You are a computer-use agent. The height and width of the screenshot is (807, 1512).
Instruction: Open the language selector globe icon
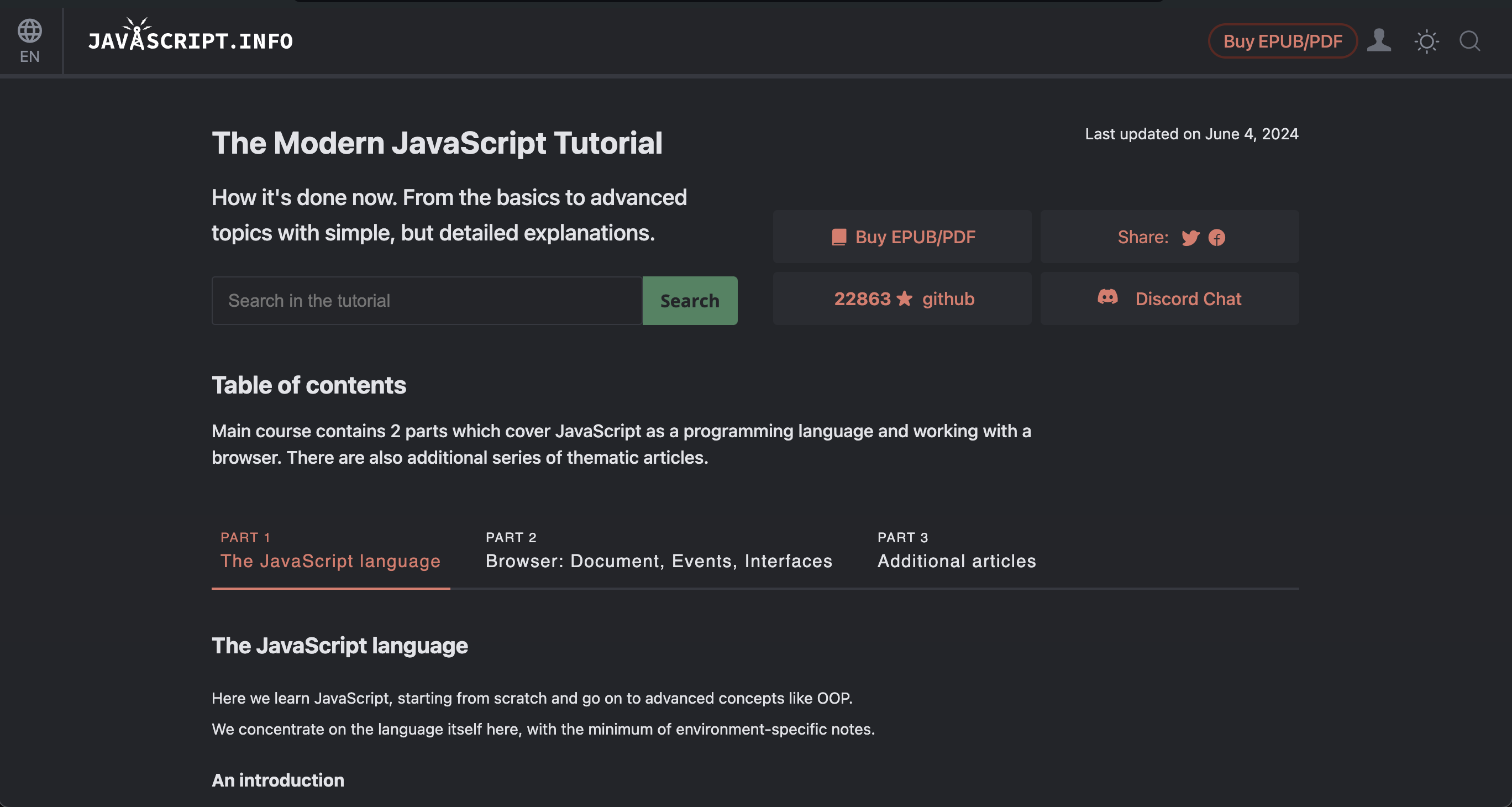30,30
